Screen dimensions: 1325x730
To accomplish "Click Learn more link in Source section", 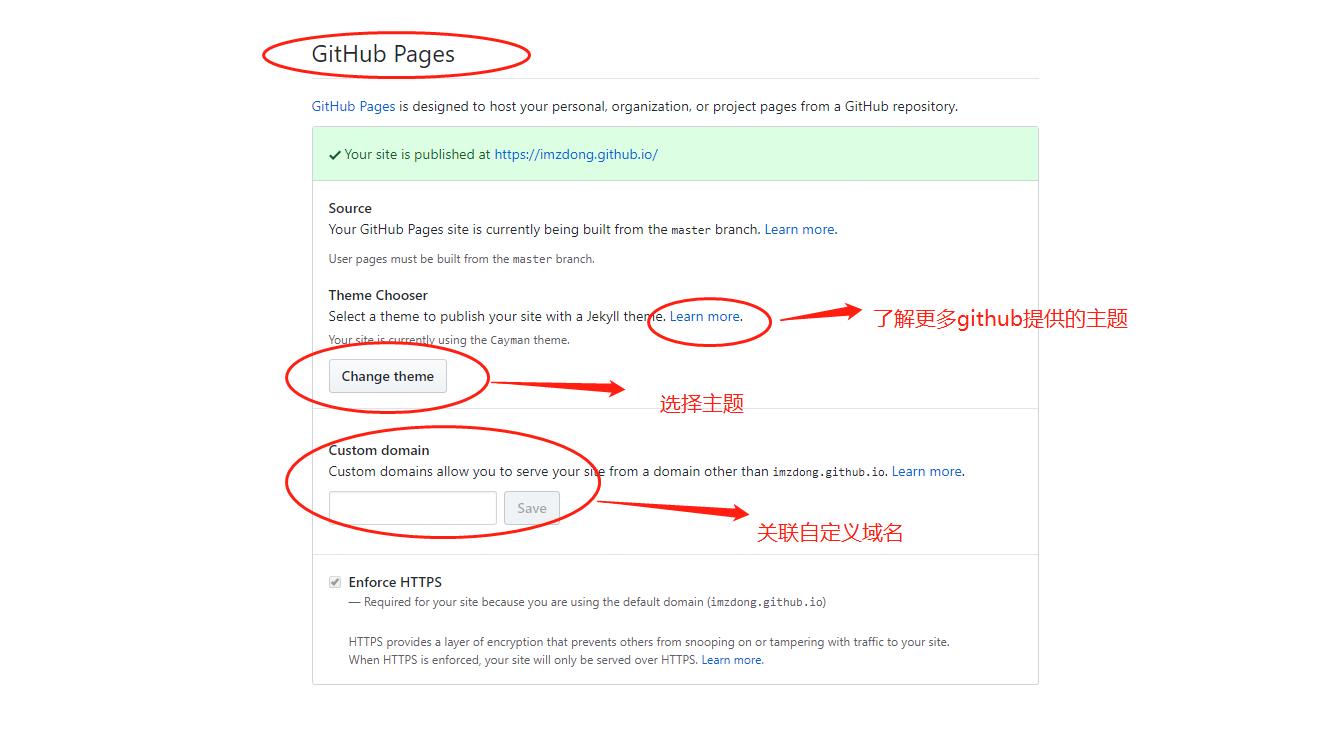I will 800,229.
